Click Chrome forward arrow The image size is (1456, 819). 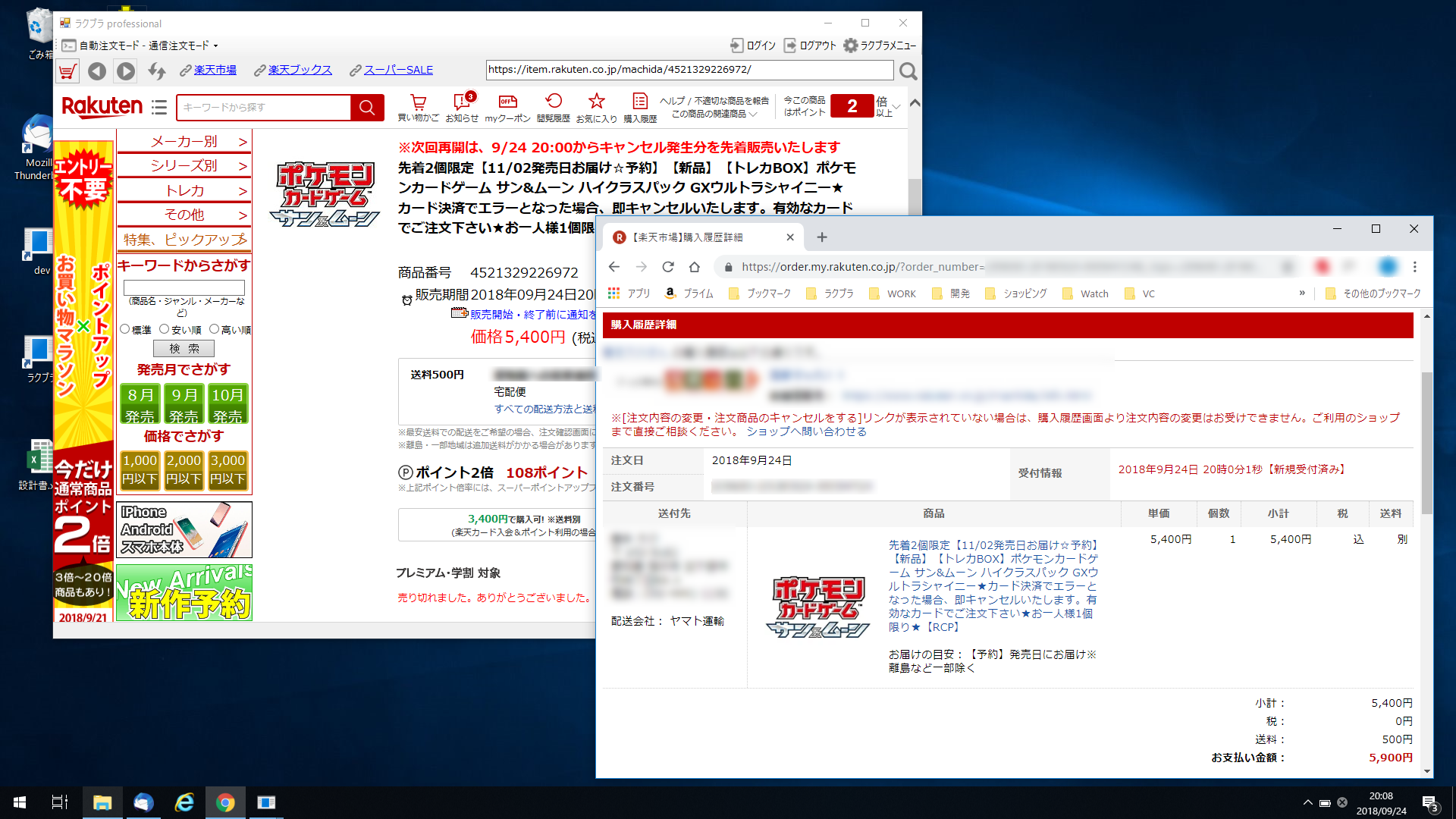[642, 267]
